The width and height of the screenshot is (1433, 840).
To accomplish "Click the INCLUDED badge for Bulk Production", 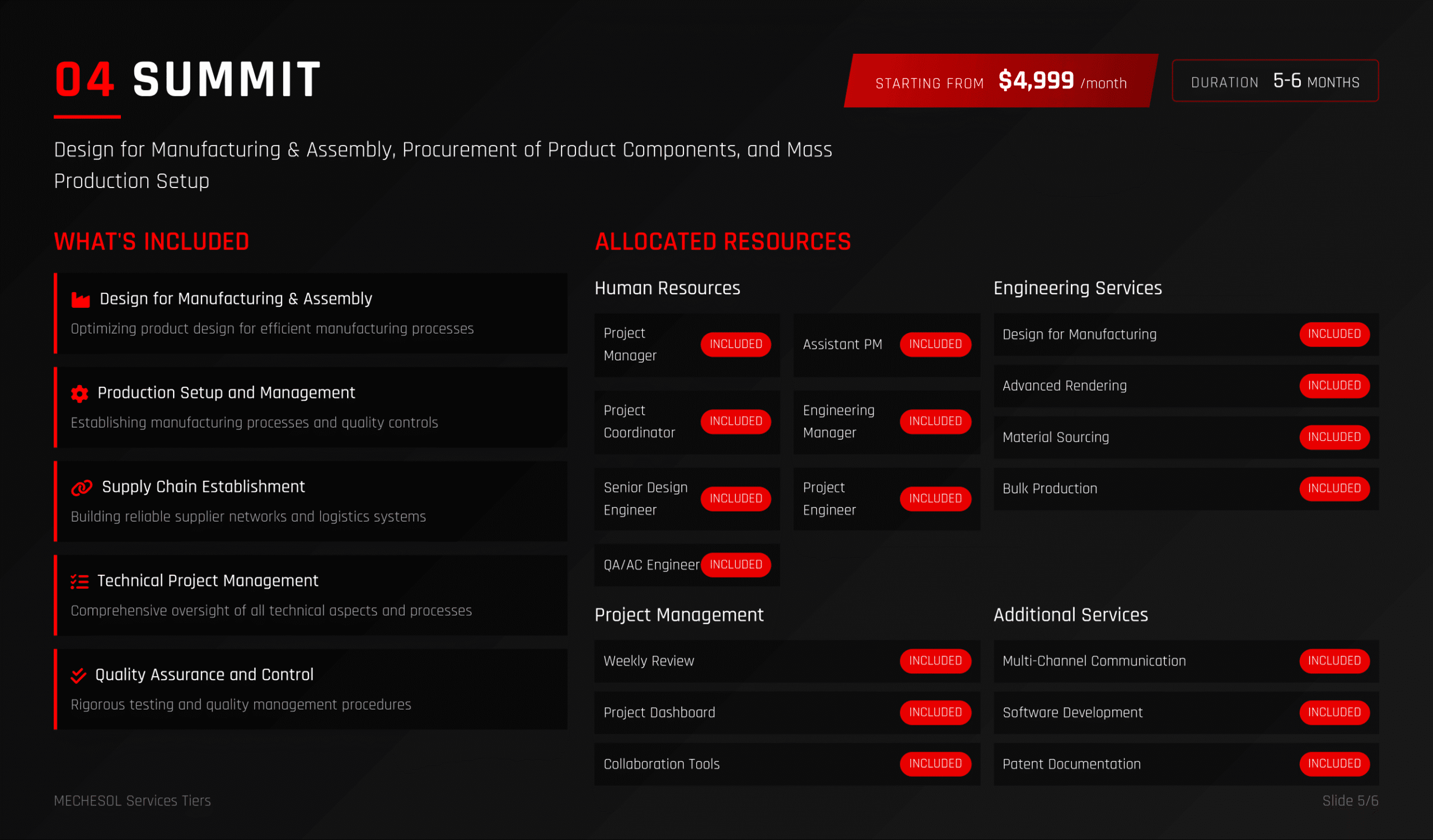I will (x=1333, y=489).
